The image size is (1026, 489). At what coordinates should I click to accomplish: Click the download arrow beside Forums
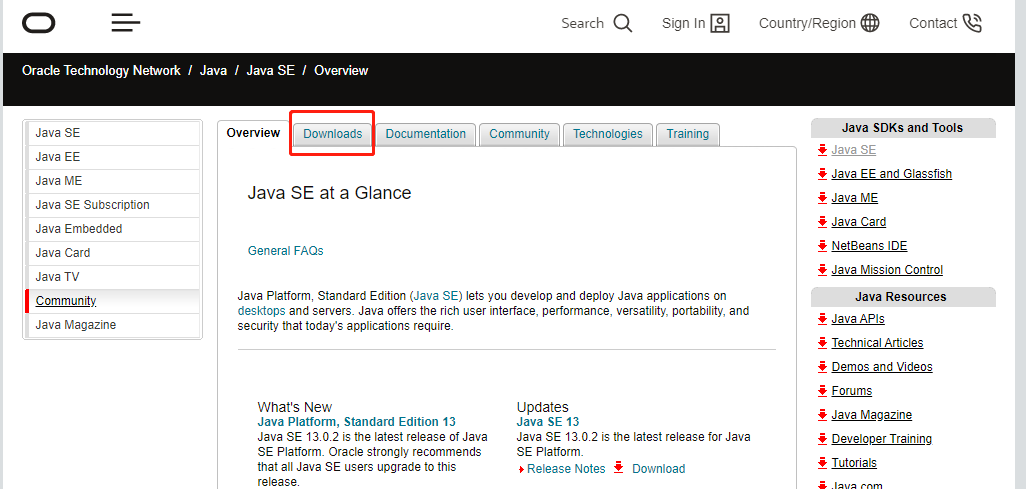823,391
